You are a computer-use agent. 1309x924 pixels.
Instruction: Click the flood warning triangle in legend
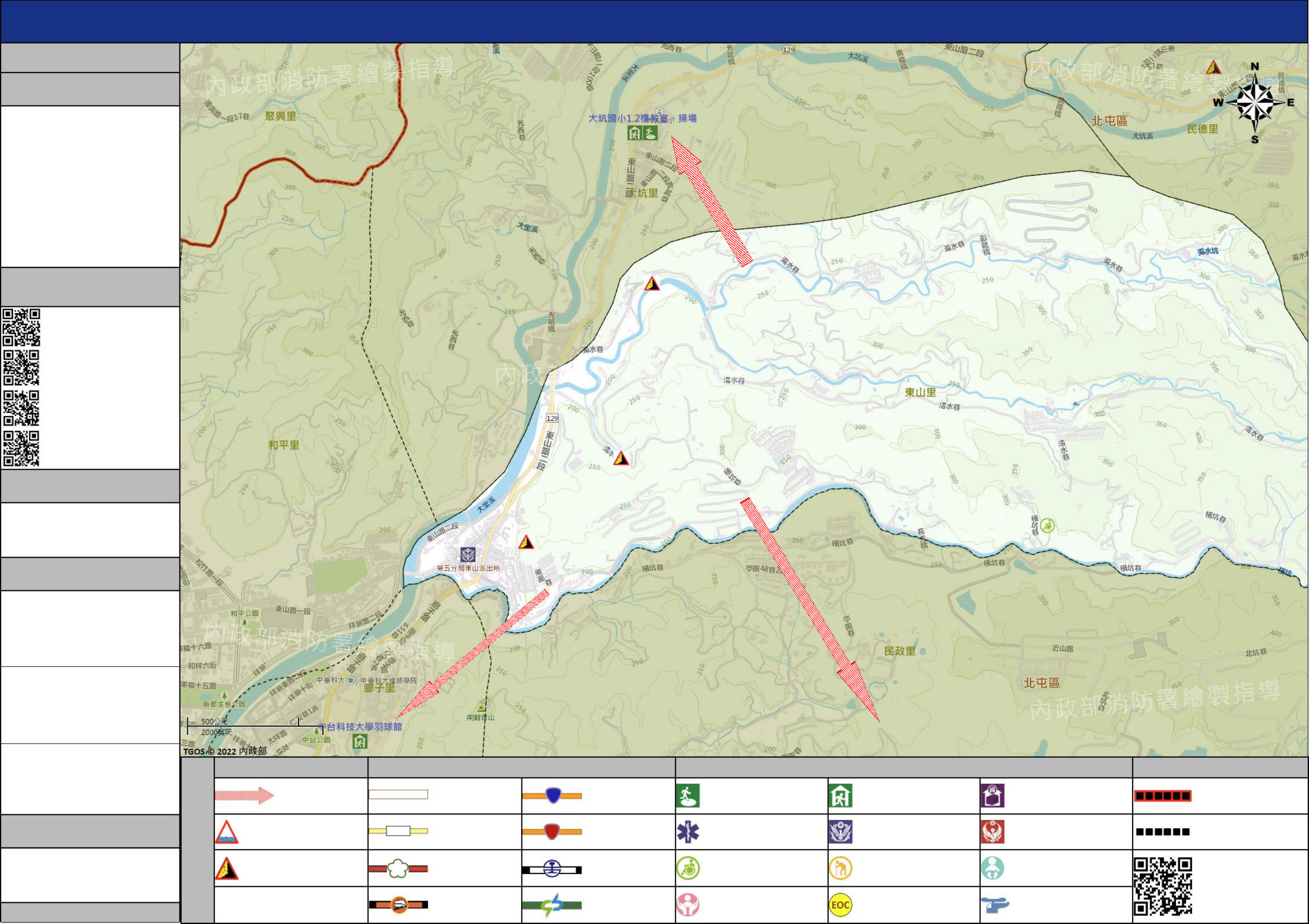(x=226, y=832)
